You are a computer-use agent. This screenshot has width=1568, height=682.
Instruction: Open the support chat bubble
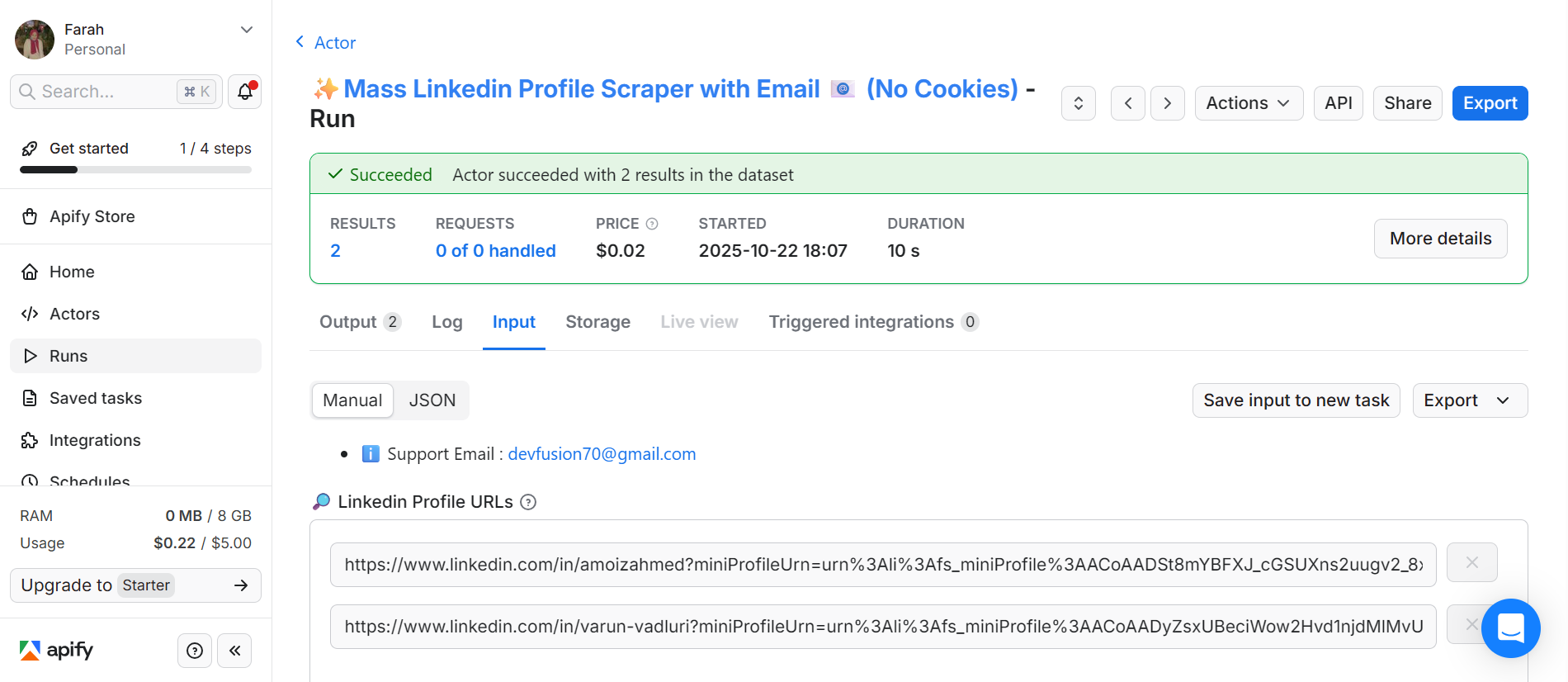(1510, 628)
